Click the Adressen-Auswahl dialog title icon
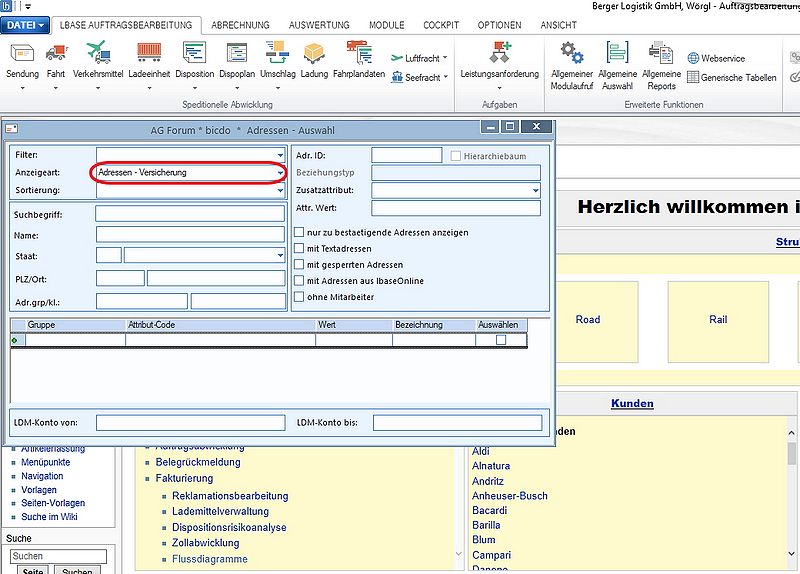This screenshot has height=574, width=800. pos(12,129)
